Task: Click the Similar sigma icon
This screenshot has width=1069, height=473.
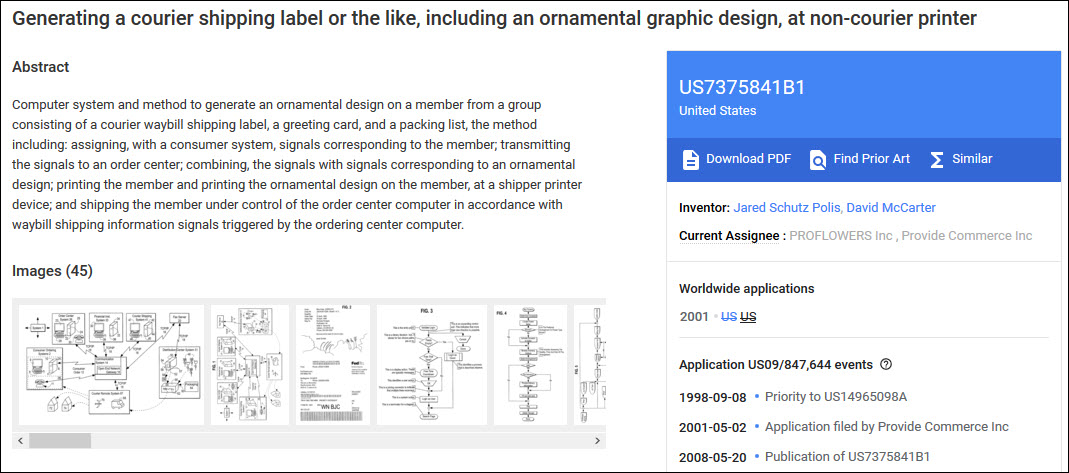Action: pos(937,159)
